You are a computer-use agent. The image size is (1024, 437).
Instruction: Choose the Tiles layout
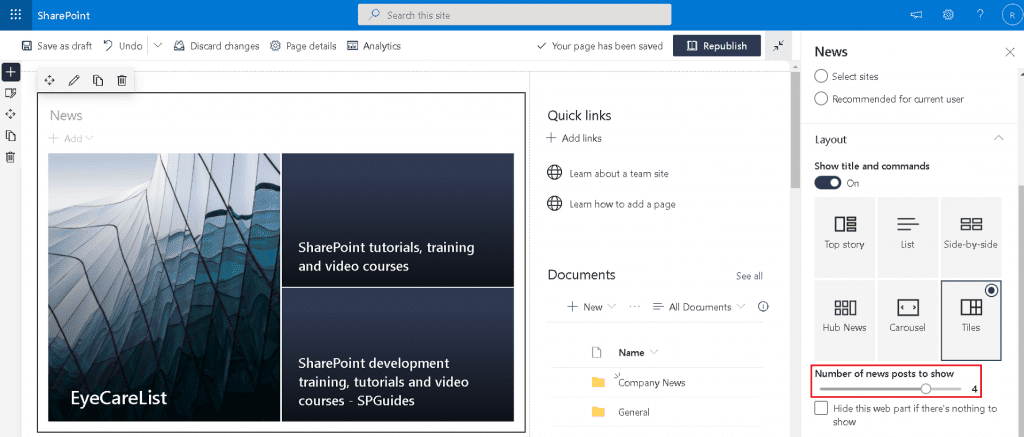970,319
